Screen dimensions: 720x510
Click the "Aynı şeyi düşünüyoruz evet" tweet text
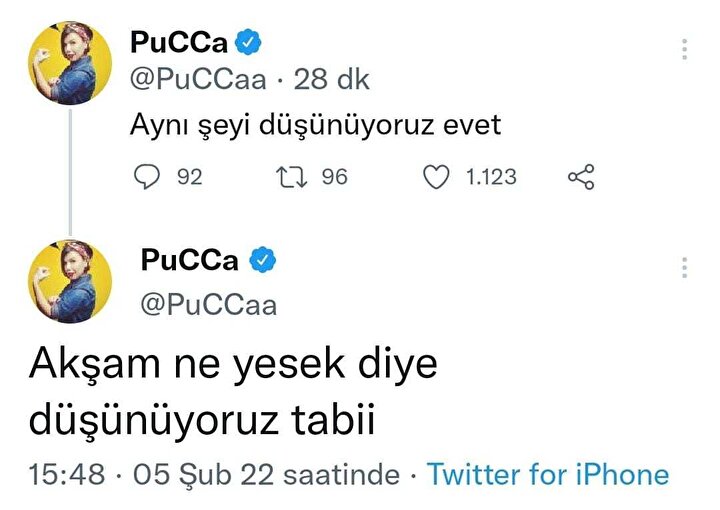pyautogui.click(x=315, y=127)
